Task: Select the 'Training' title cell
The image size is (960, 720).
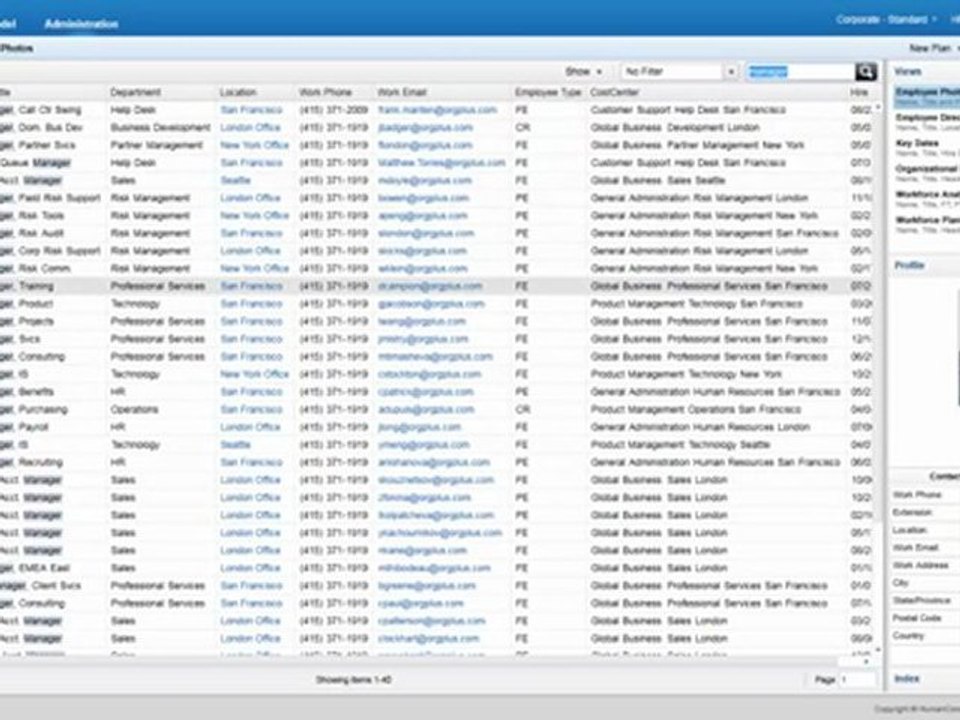Action: pyautogui.click(x=27, y=286)
